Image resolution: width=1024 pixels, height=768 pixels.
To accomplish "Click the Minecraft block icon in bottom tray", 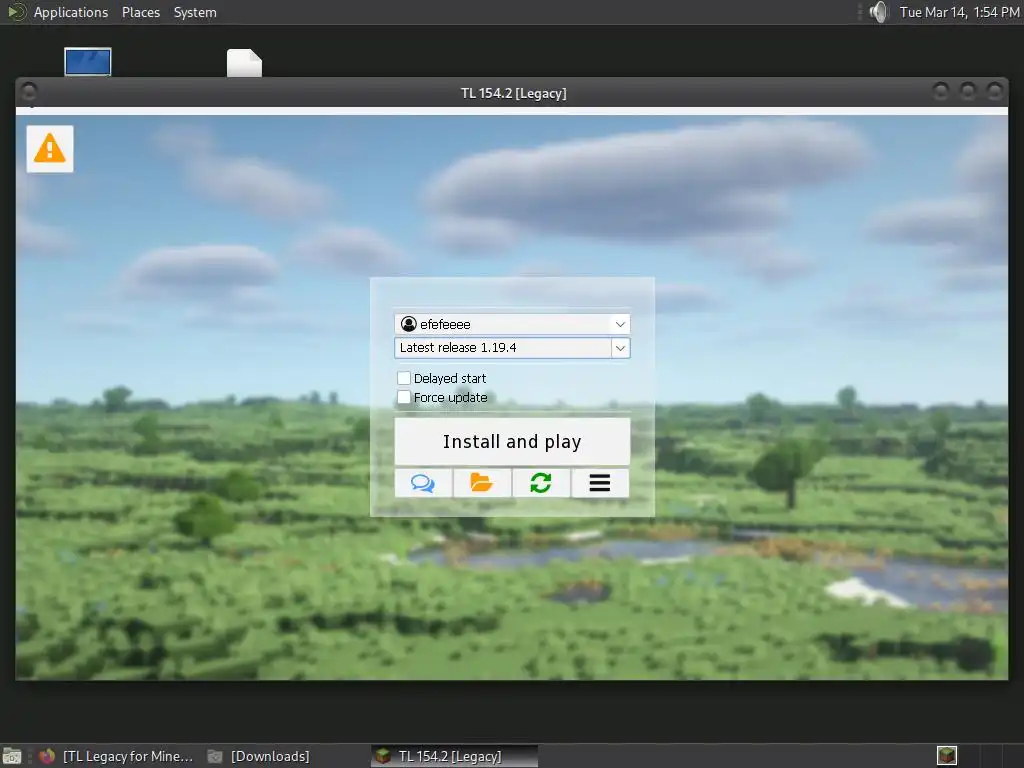I will click(x=946, y=756).
